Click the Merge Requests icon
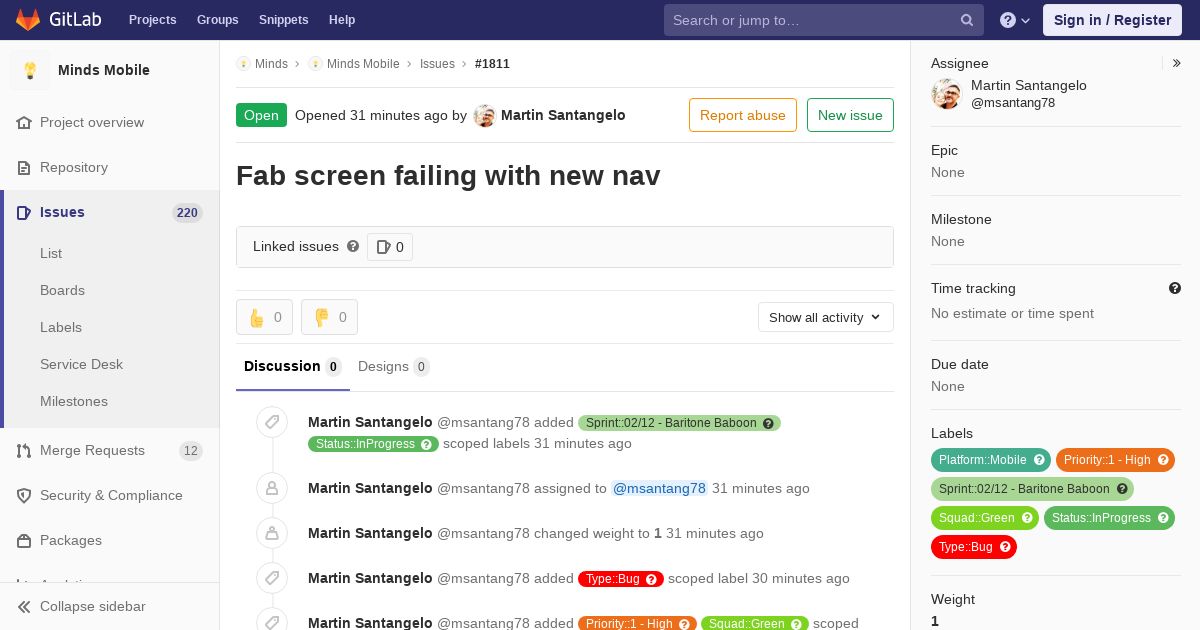This screenshot has width=1200, height=630. click(x=24, y=450)
